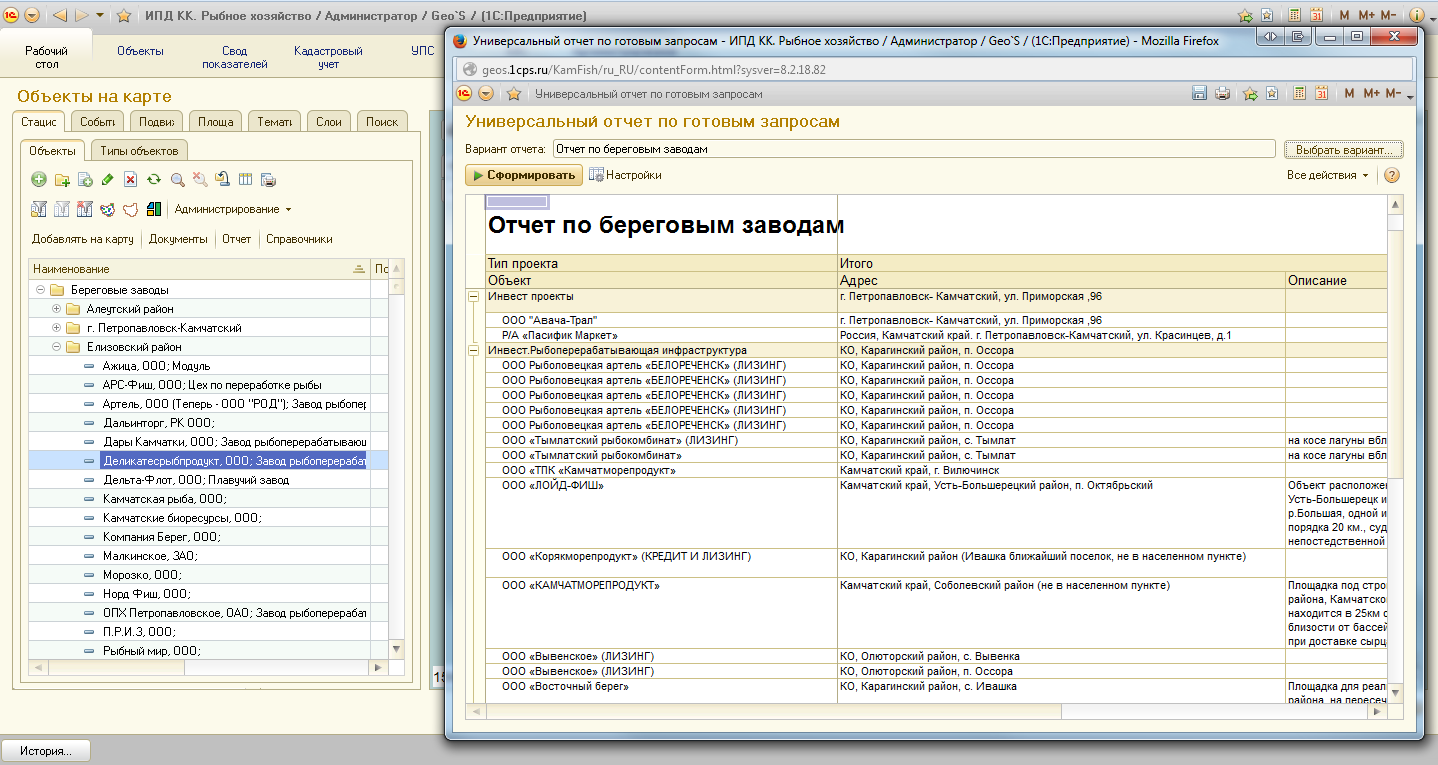Print the report using the printer icon

click(1222, 94)
